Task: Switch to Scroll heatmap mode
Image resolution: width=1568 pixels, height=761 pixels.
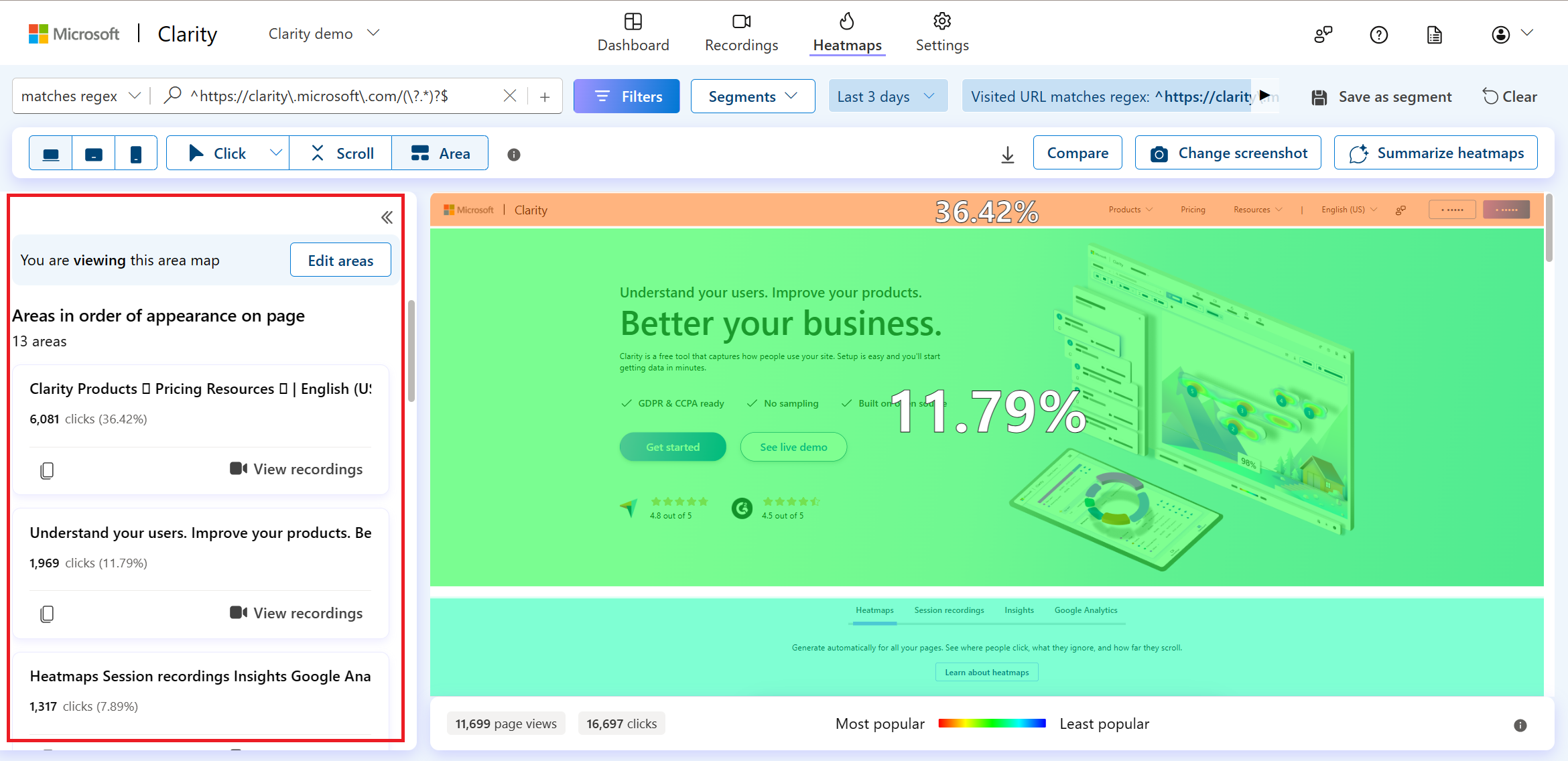Action: click(341, 153)
